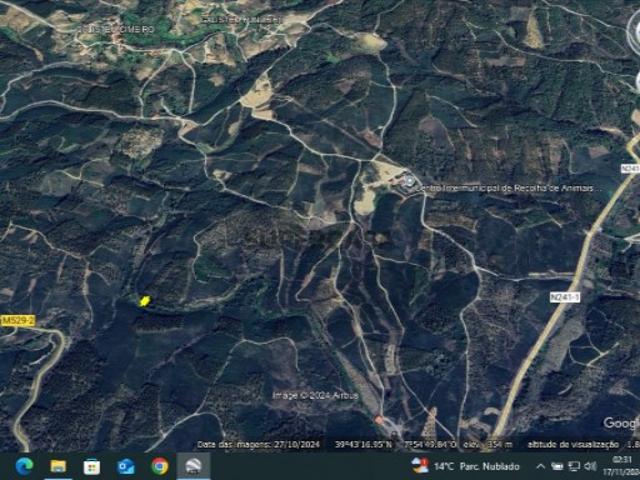Screen dimensions: 640x480
Task: Expand the hidden system tray icons chevron
Action: click(540, 466)
